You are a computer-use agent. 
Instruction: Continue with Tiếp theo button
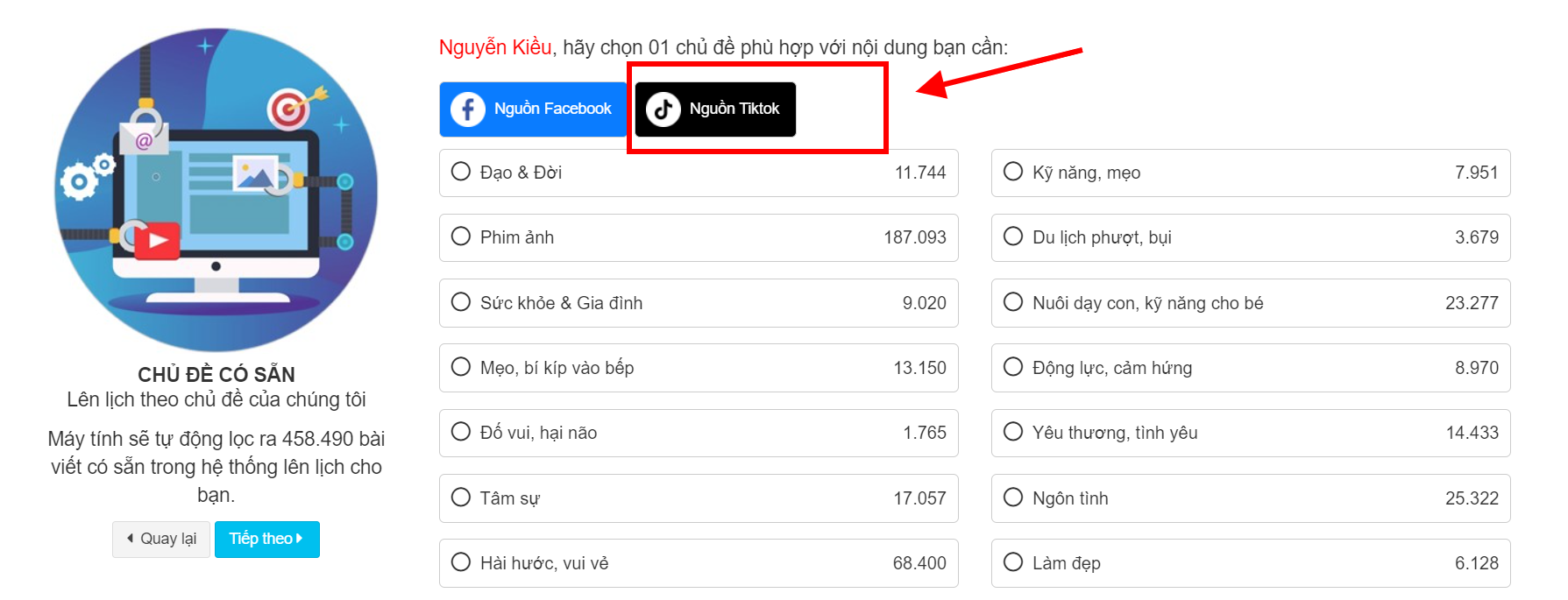click(267, 540)
